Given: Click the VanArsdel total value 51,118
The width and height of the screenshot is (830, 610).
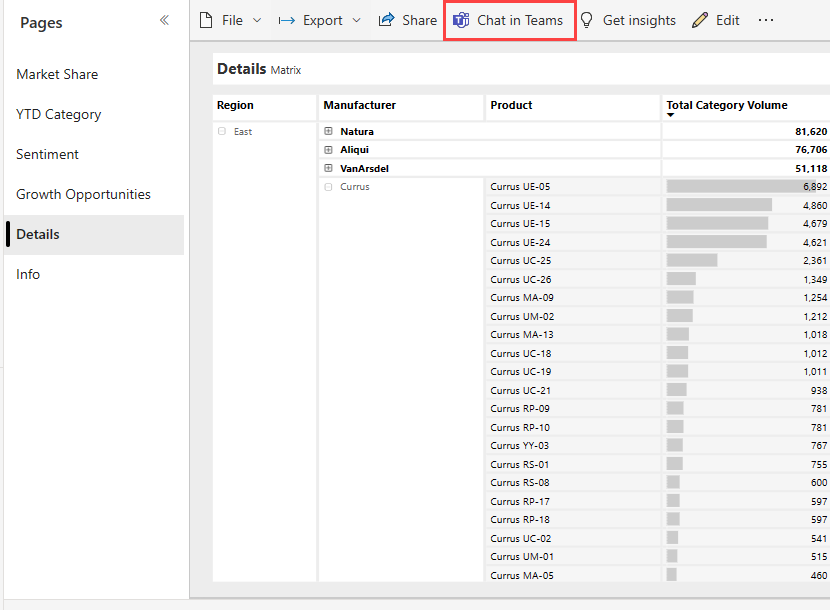Looking at the screenshot, I should coord(811,168).
